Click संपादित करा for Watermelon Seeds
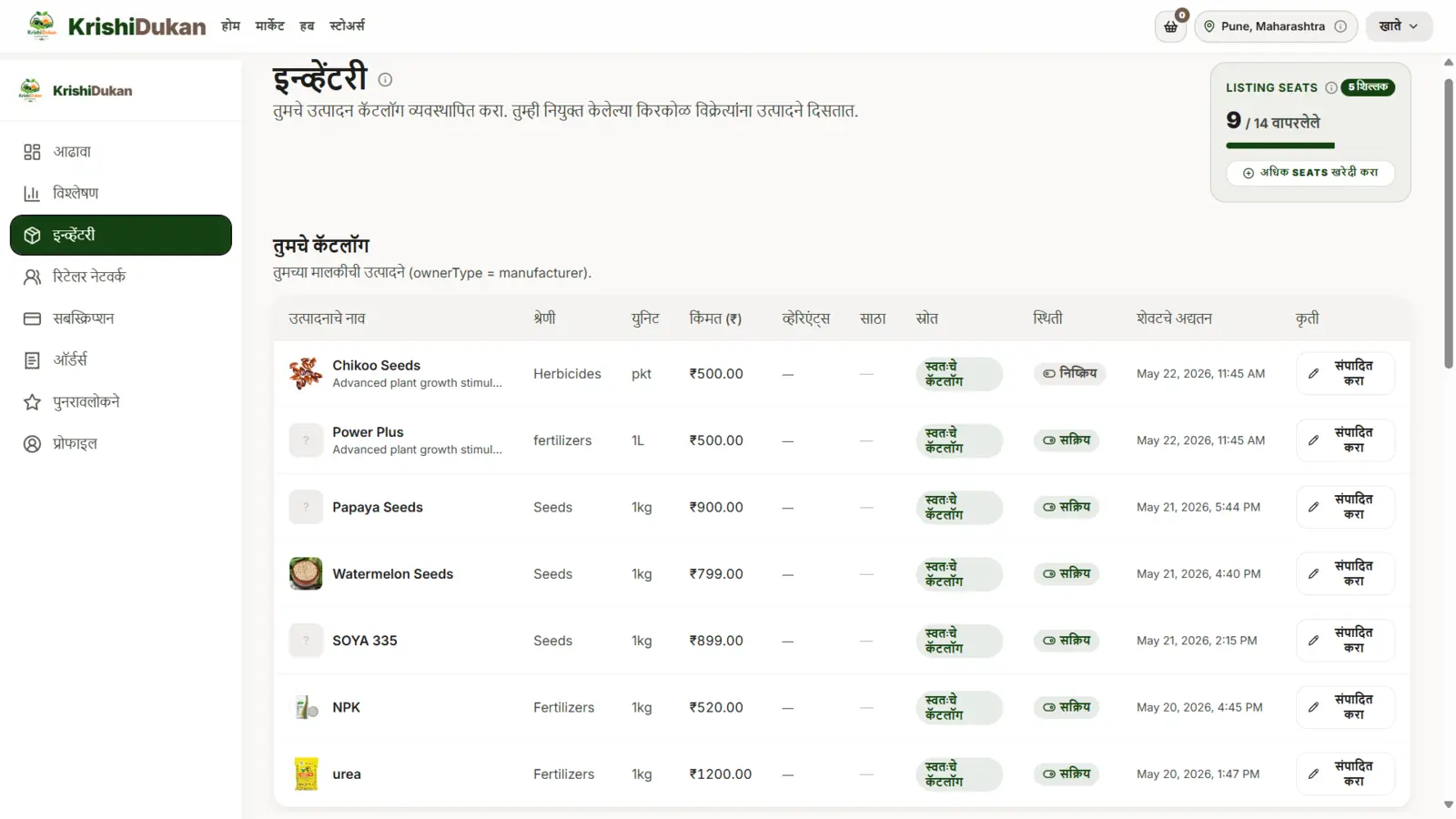This screenshot has height=819, width=1456. (1345, 574)
